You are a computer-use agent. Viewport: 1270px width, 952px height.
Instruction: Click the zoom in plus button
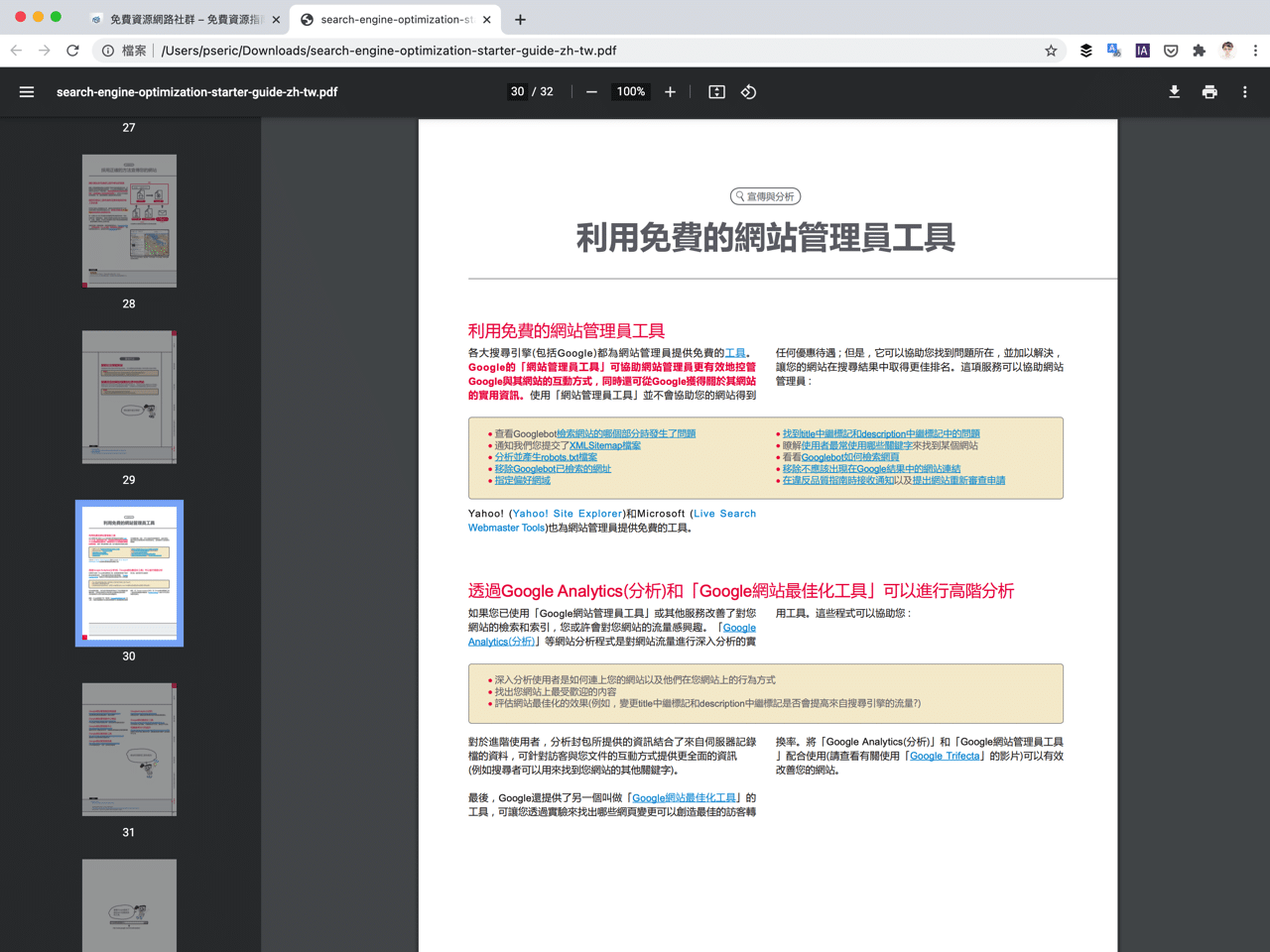tap(671, 92)
